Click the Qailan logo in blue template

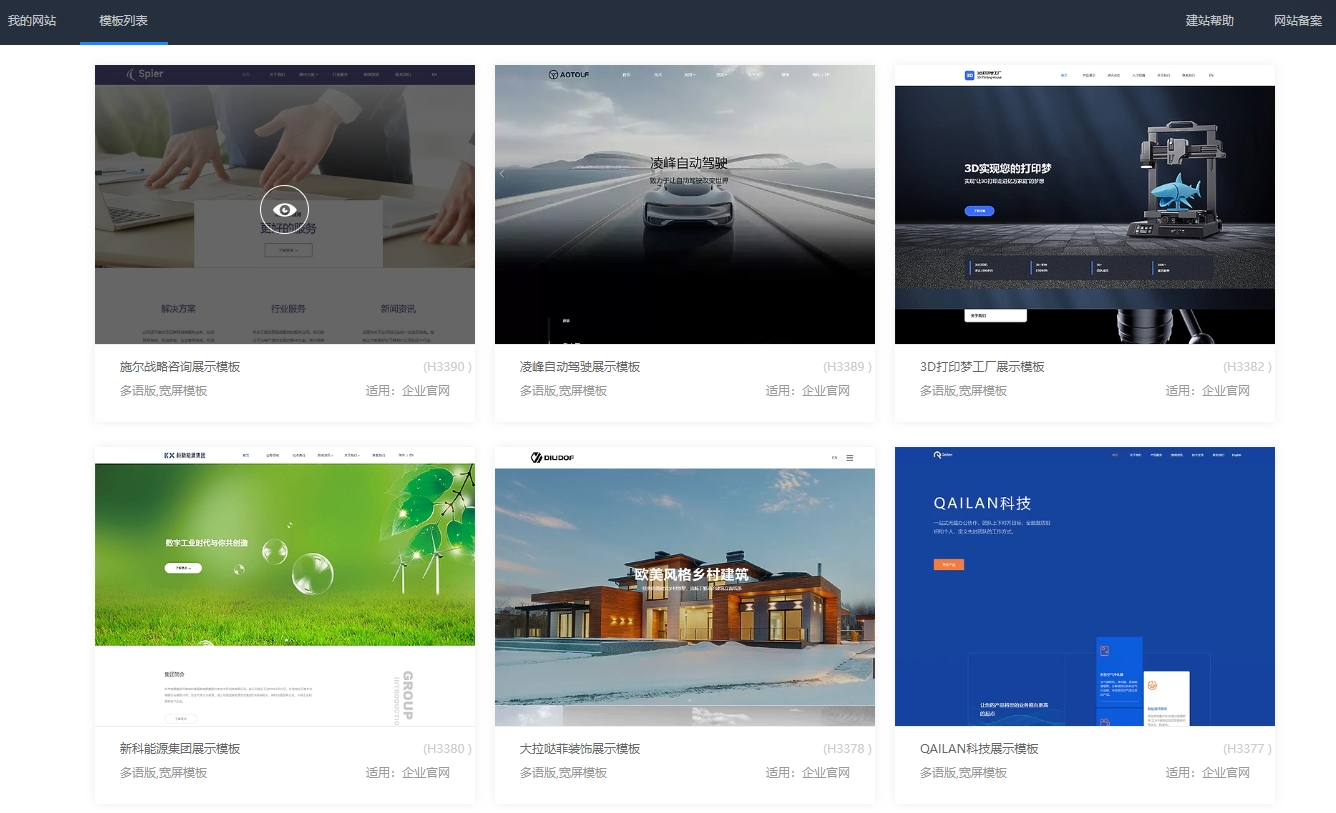[943, 454]
